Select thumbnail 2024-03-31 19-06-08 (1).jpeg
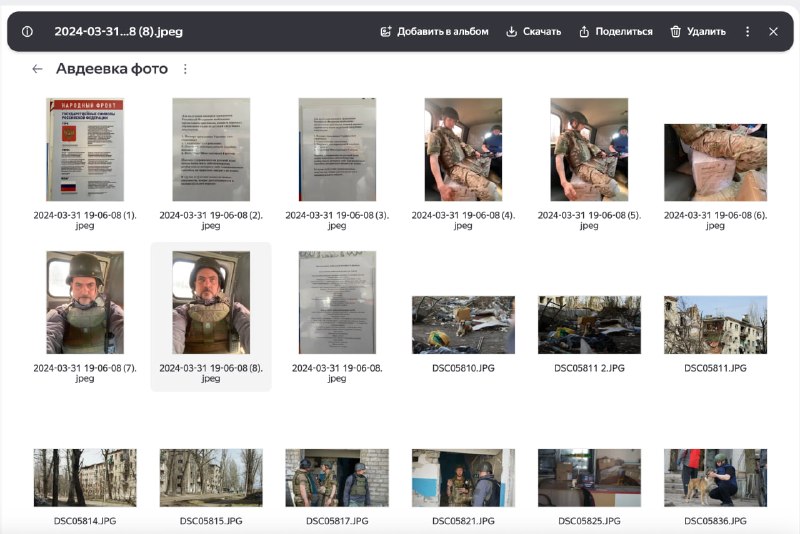 85,149
